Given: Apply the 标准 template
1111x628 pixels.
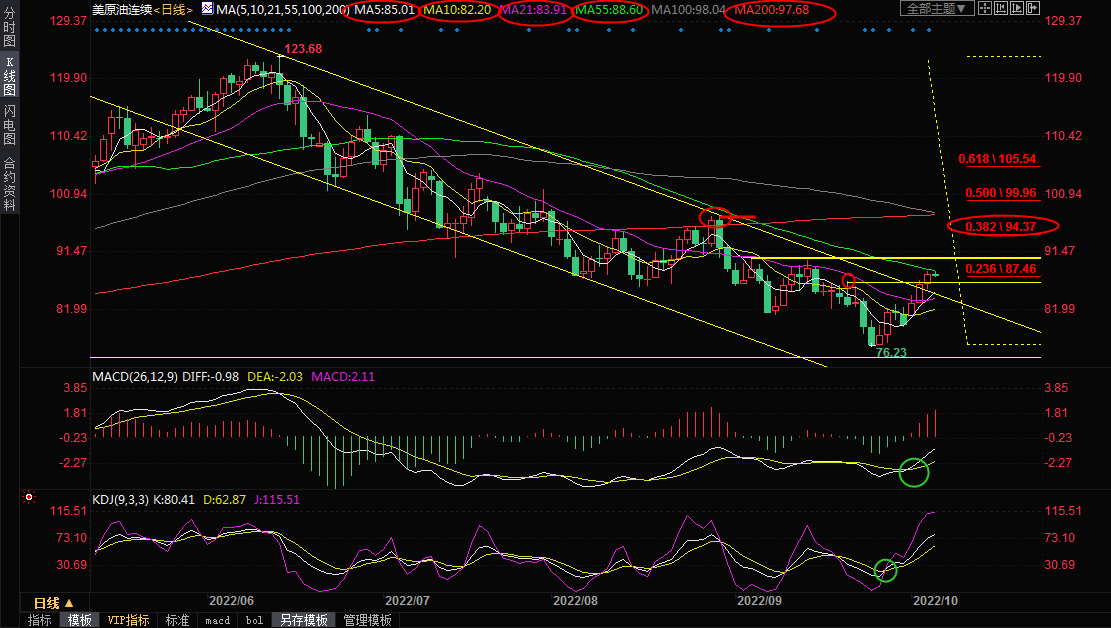Looking at the screenshot, I should tap(177, 620).
